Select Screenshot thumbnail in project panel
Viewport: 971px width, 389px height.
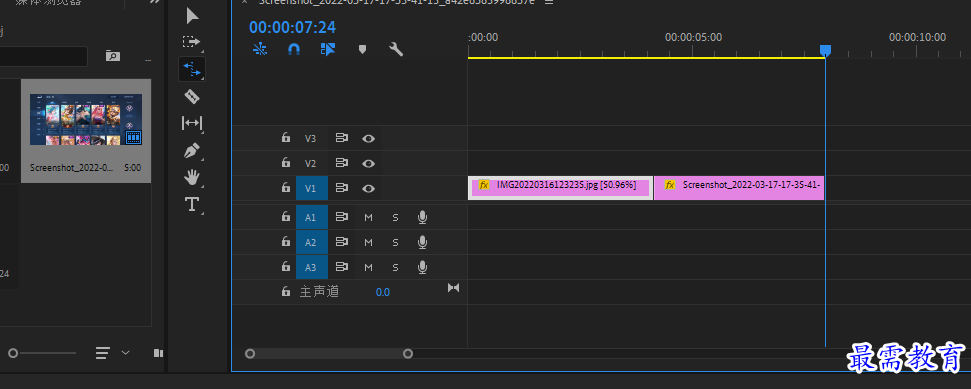[86, 120]
